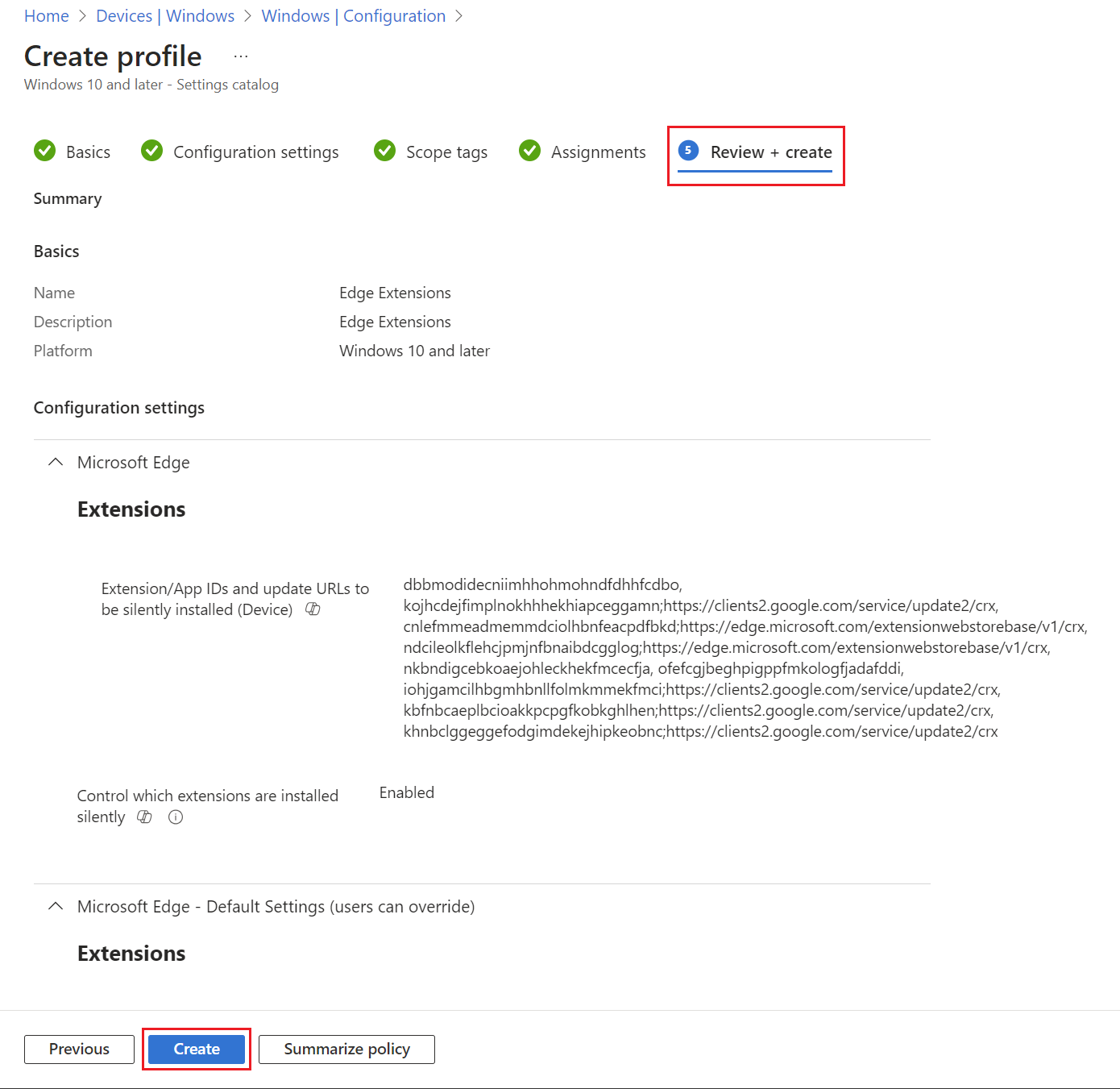Click the checkmark icon beside Configuration settings
The image size is (1120, 1089).
(x=151, y=151)
